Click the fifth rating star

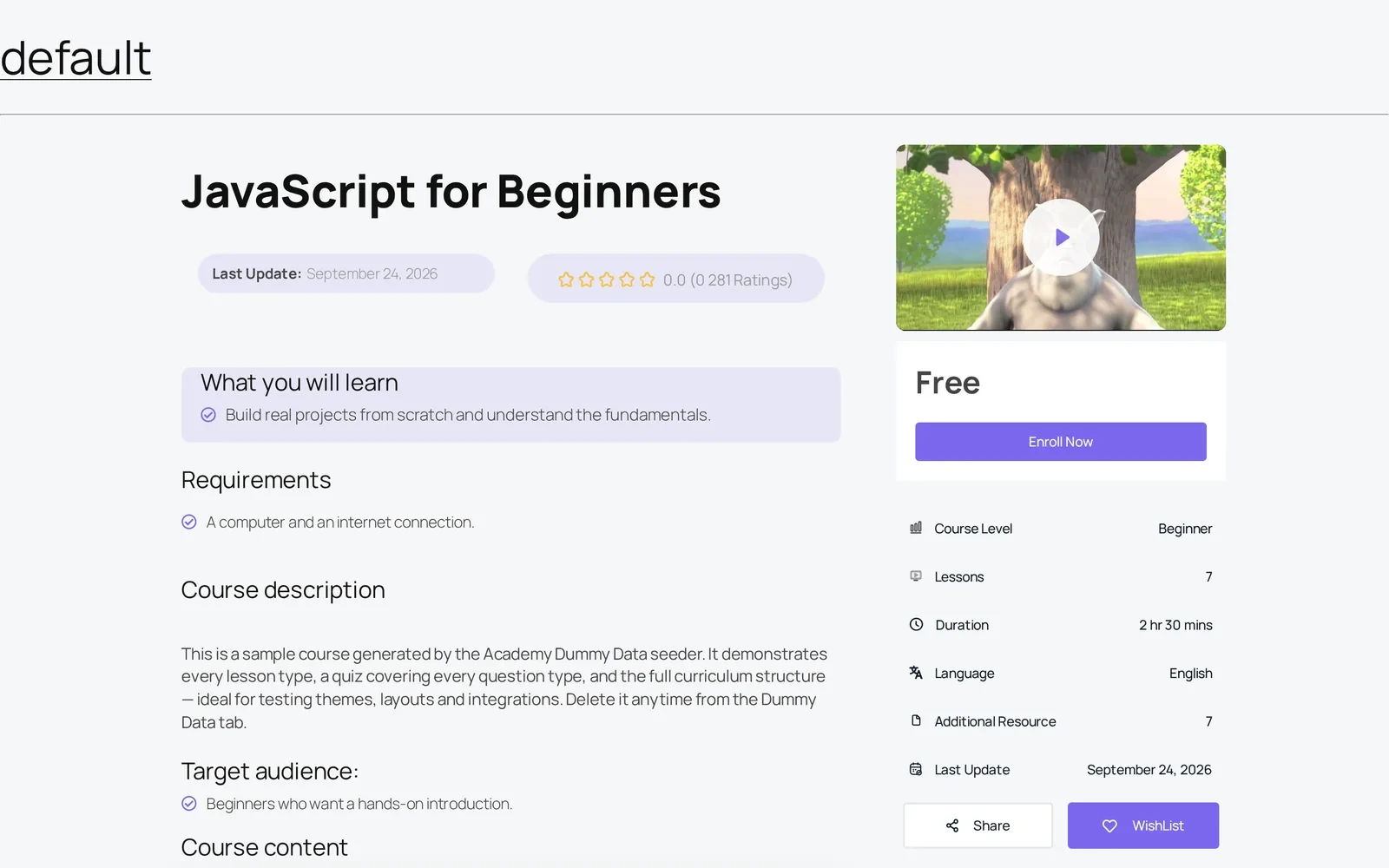pyautogui.click(x=648, y=279)
